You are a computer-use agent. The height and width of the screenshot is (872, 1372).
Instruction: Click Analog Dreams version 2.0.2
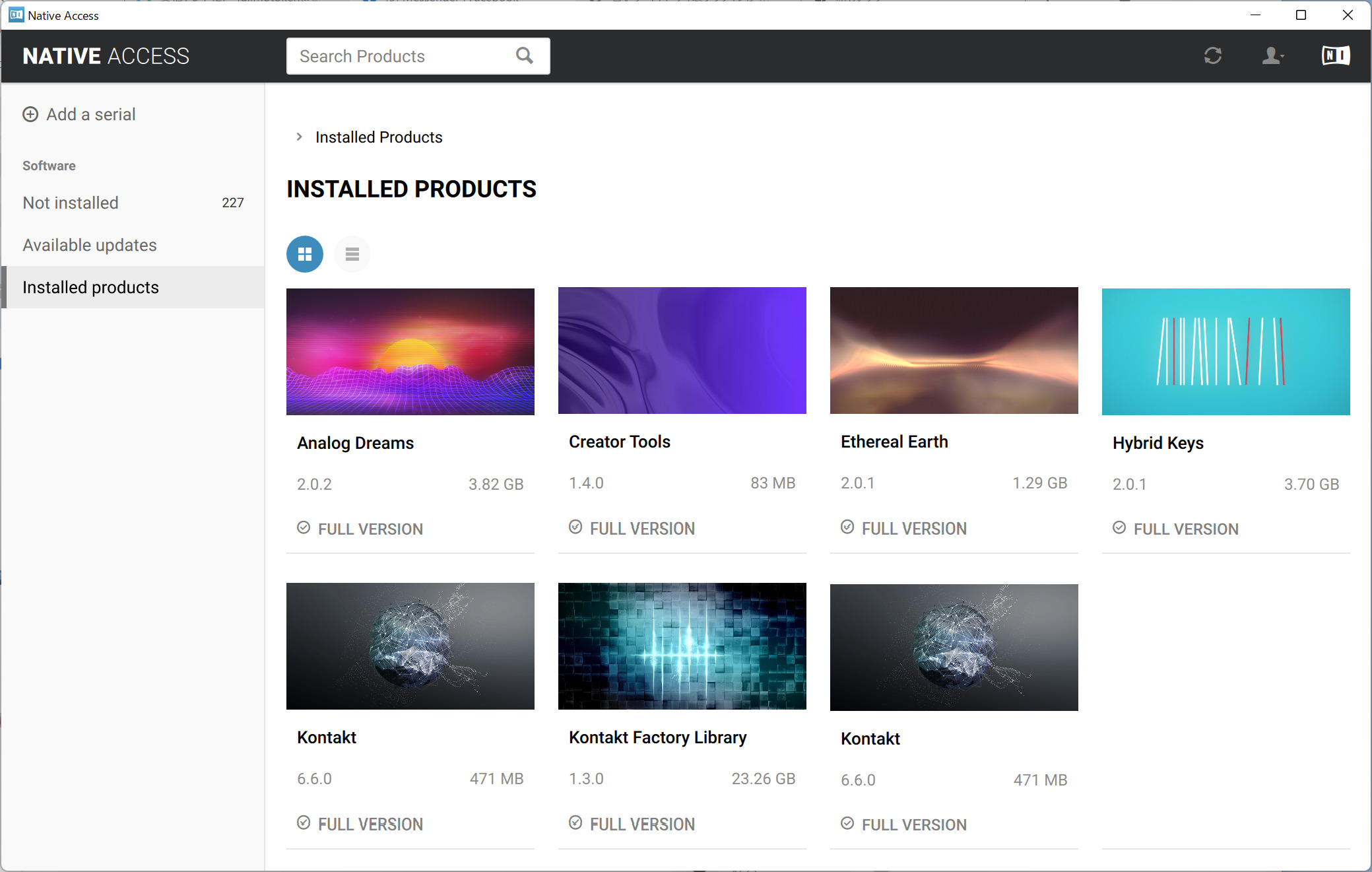314,485
